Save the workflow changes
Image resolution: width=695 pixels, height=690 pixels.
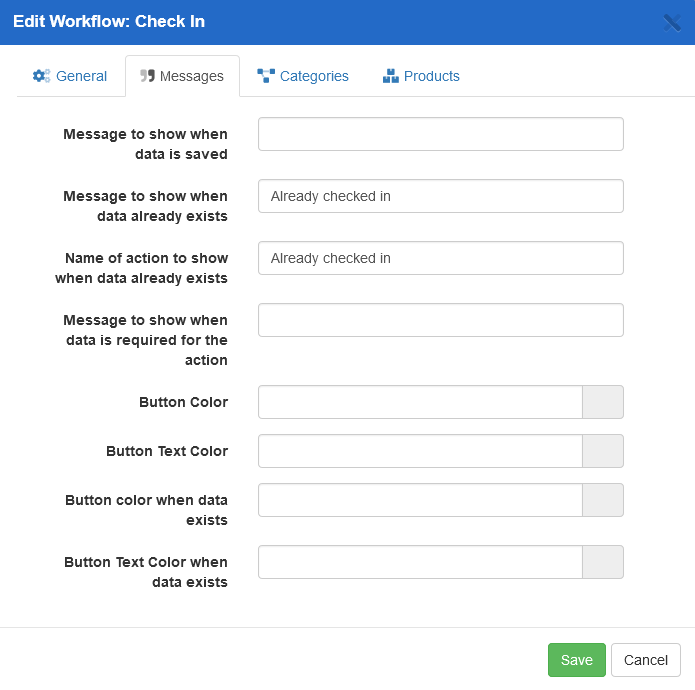577,660
